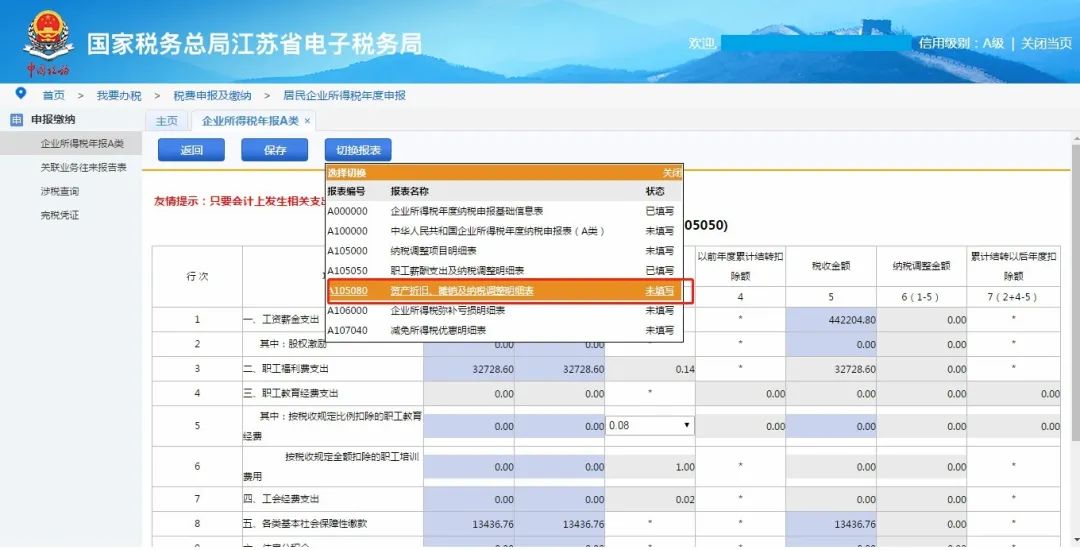Click the vertical scrollbar on the right
The image size is (1080, 550).
point(1074,300)
